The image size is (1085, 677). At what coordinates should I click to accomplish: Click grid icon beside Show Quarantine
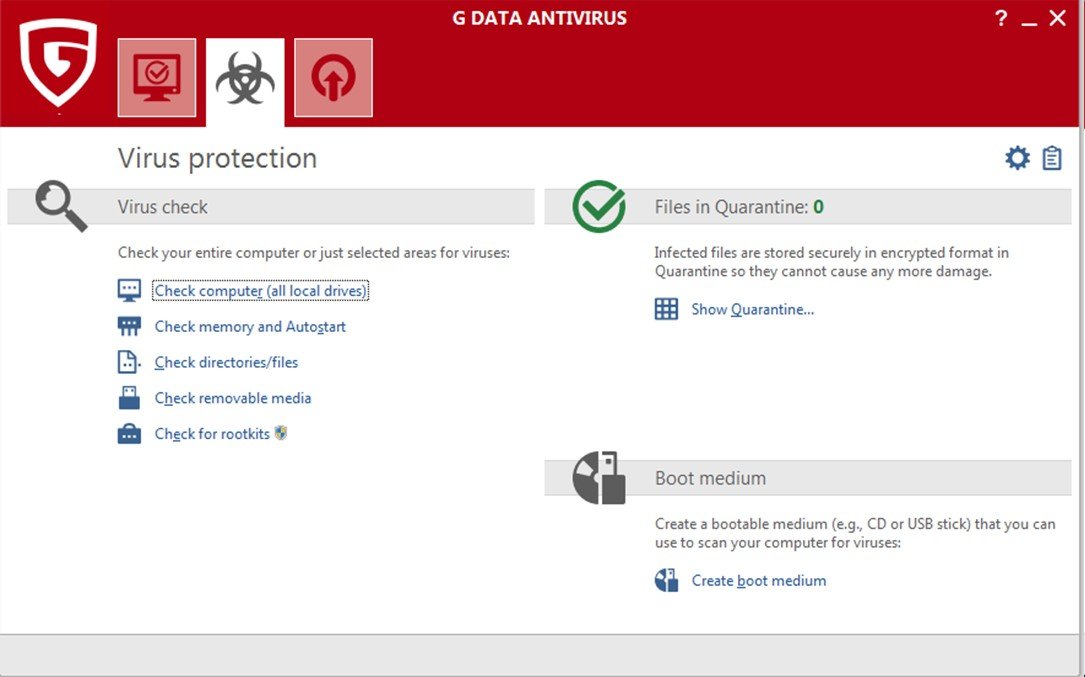click(666, 309)
